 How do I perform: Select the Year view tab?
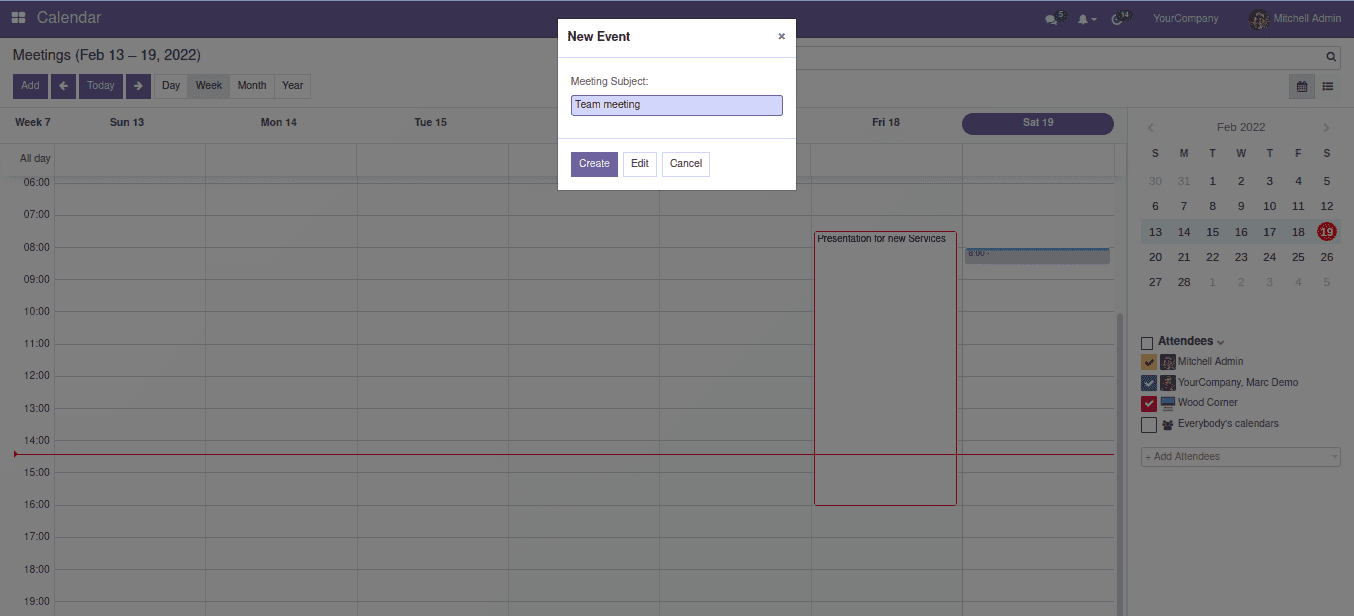tap(292, 86)
